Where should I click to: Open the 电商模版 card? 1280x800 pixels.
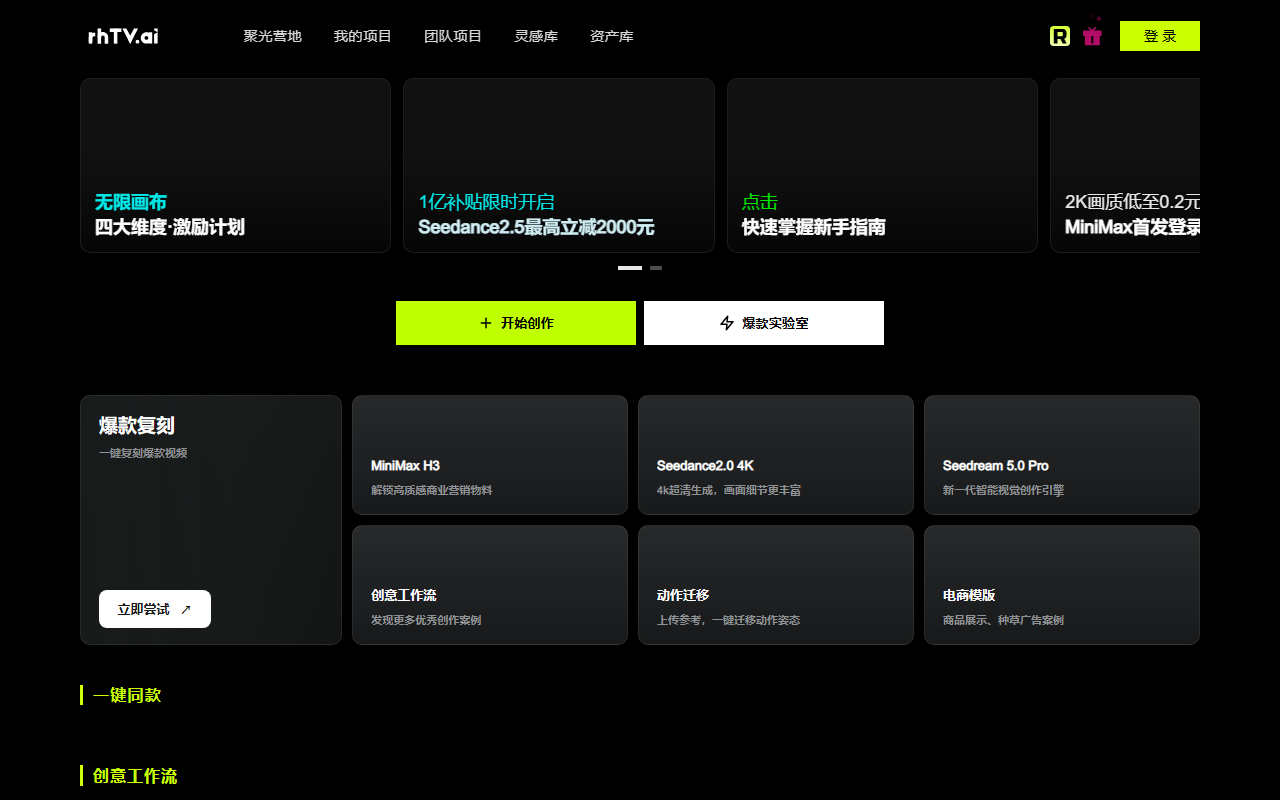[1062, 585]
